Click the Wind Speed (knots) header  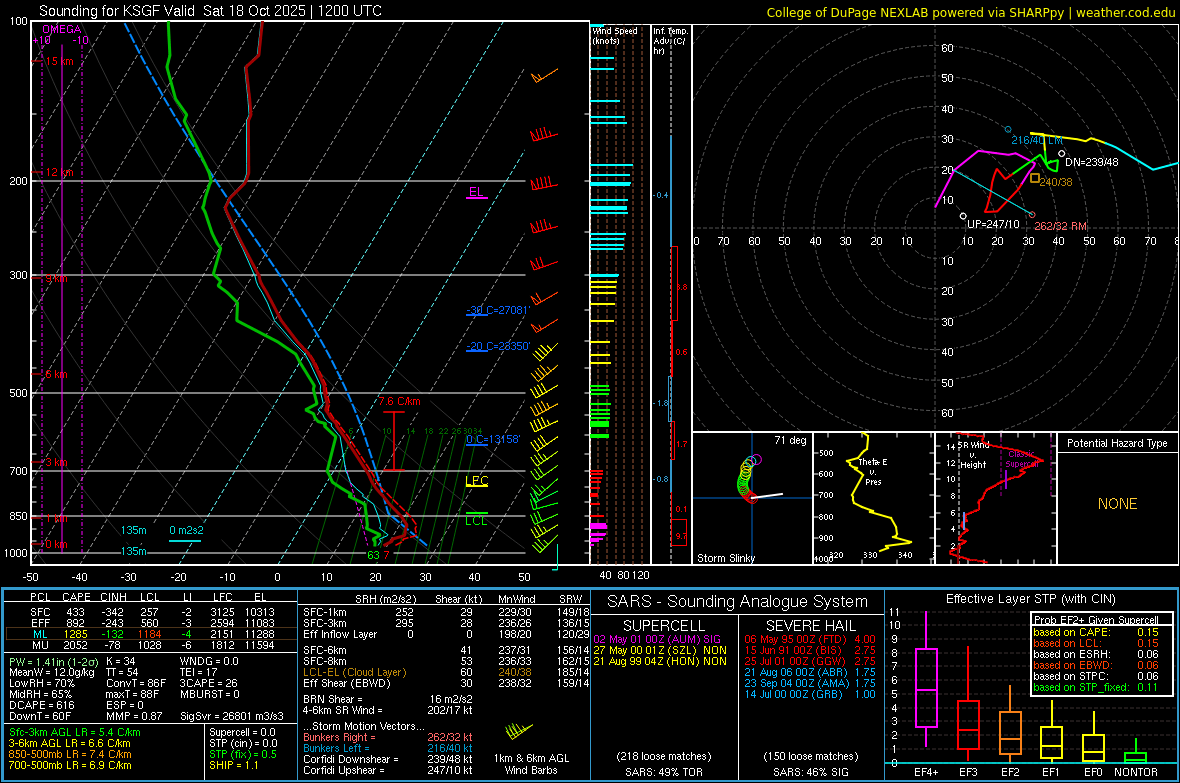click(615, 35)
